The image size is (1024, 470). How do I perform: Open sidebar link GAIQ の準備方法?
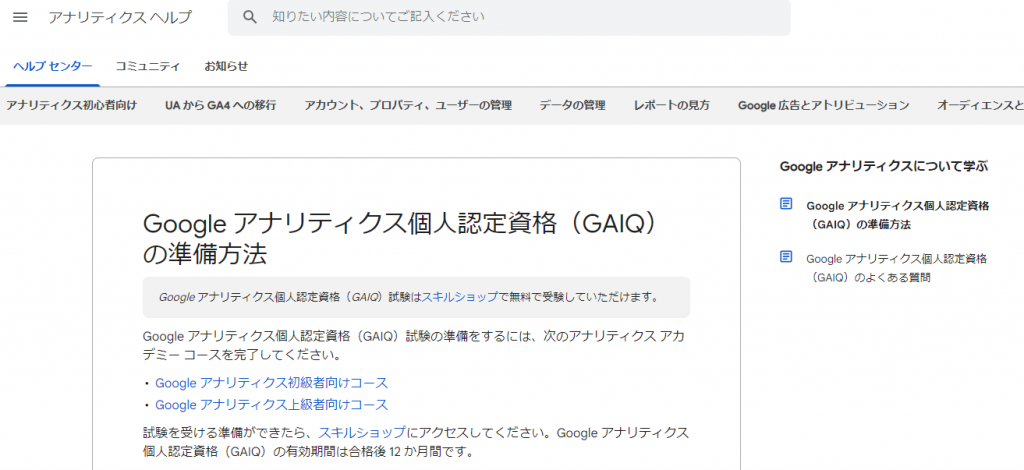898,215
